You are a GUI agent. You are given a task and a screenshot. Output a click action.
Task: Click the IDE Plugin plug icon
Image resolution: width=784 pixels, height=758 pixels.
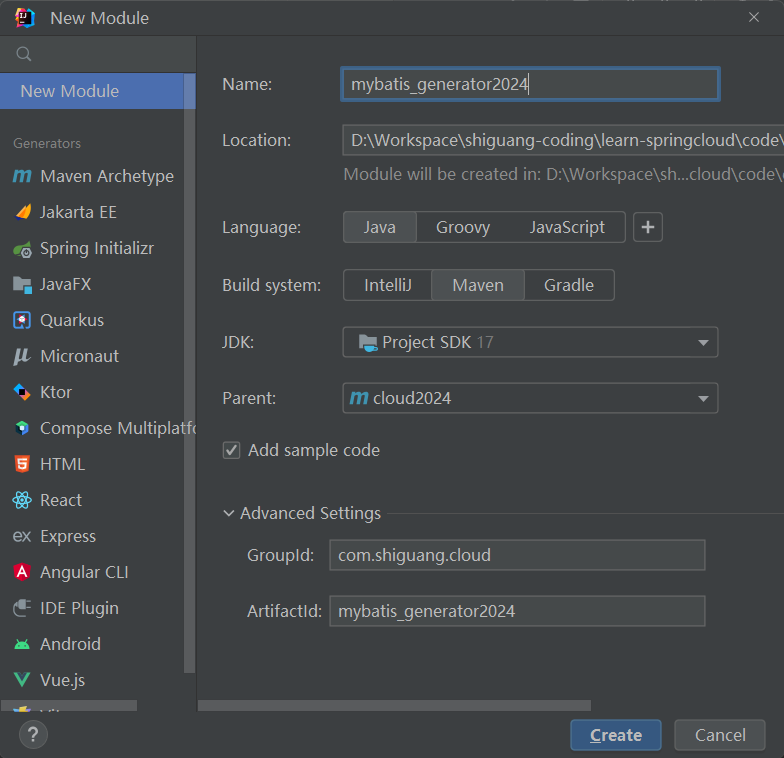[x=22, y=608]
